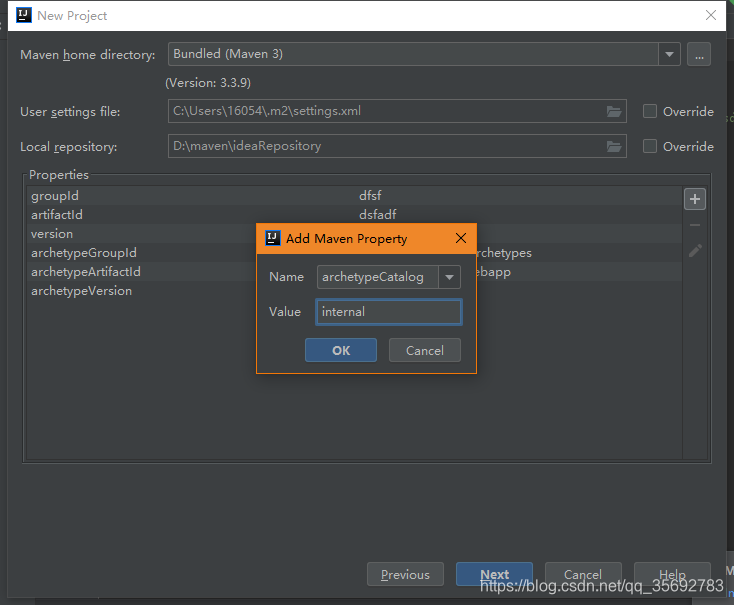The width and height of the screenshot is (734, 605).
Task: Click IntelliJ icon in New Project title
Action: pyautogui.click(x=23, y=15)
